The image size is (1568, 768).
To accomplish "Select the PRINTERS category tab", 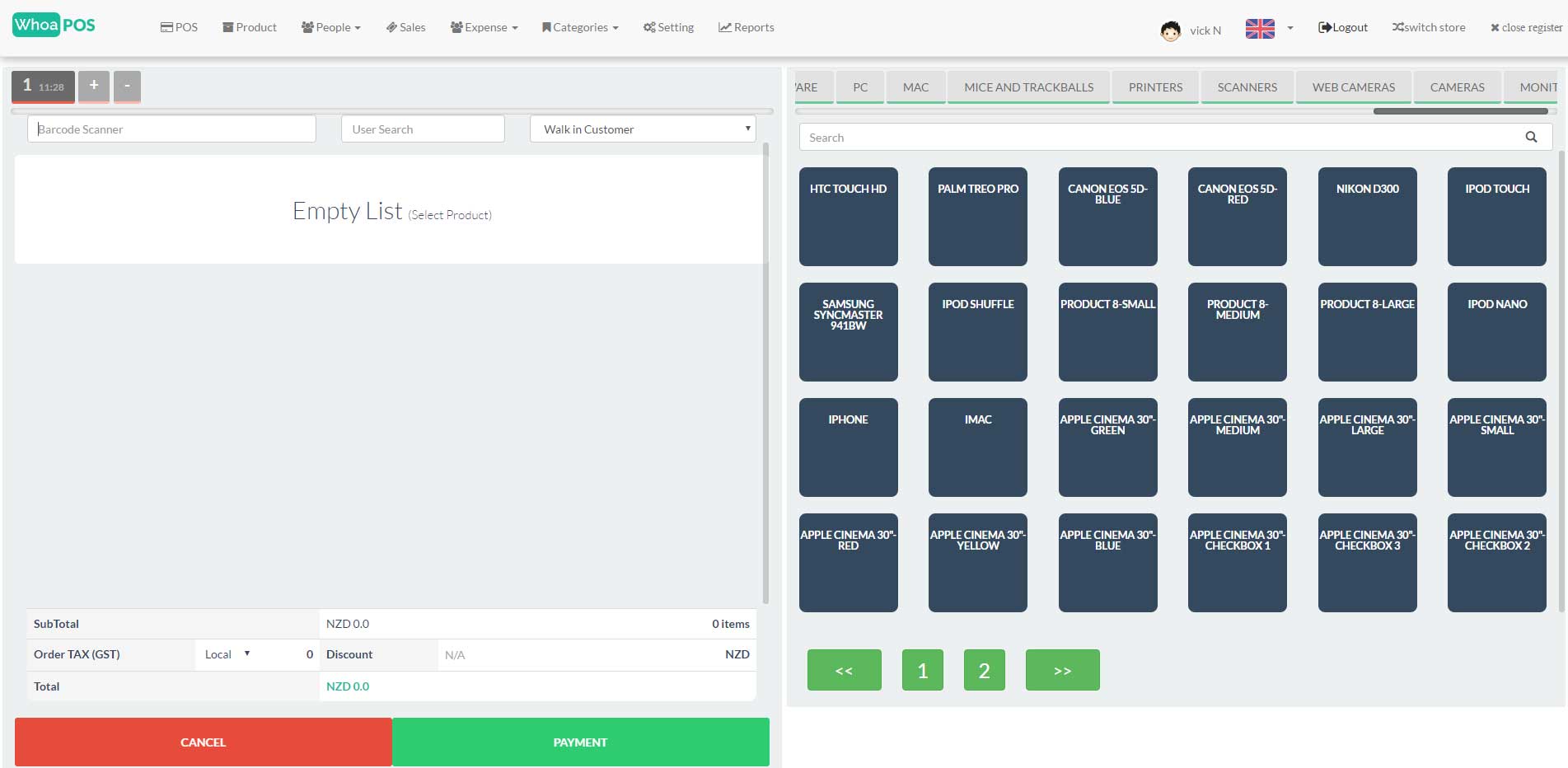I will click(1155, 87).
